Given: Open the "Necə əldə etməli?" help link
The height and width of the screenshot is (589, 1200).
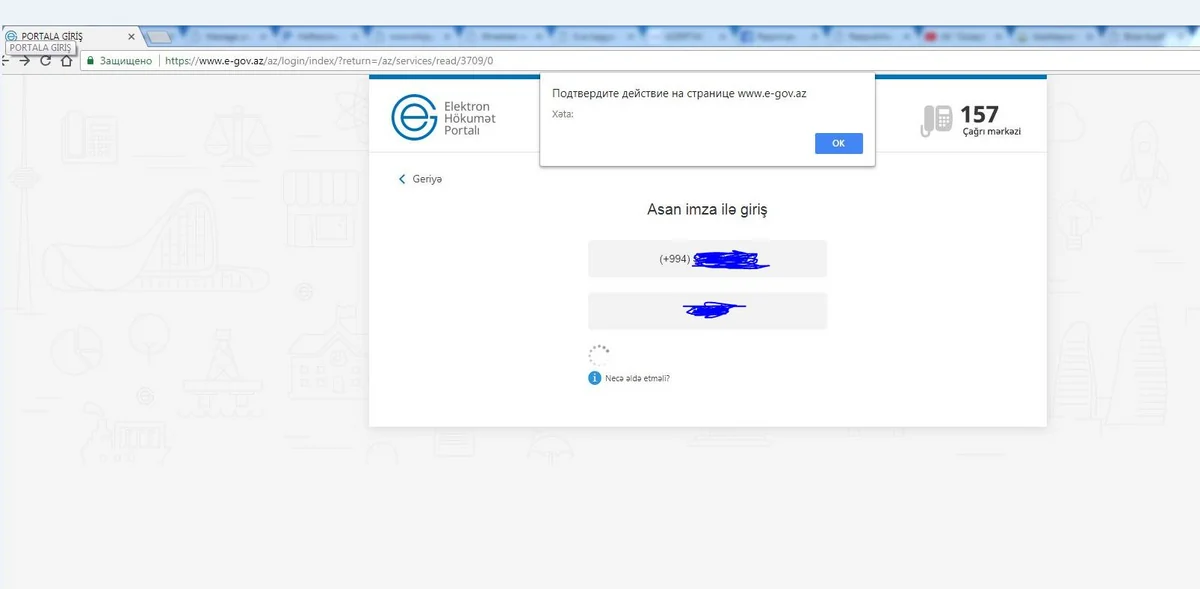Looking at the screenshot, I should pos(637,378).
